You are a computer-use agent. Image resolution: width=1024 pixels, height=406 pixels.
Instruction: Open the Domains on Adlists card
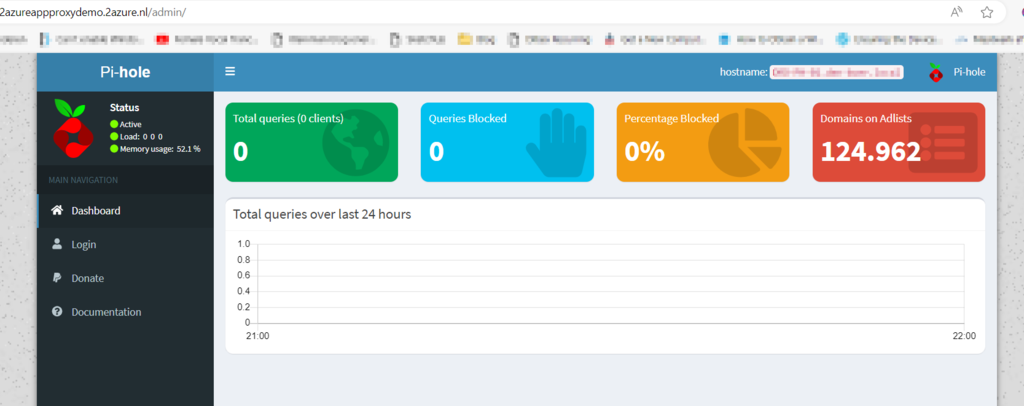[899, 142]
